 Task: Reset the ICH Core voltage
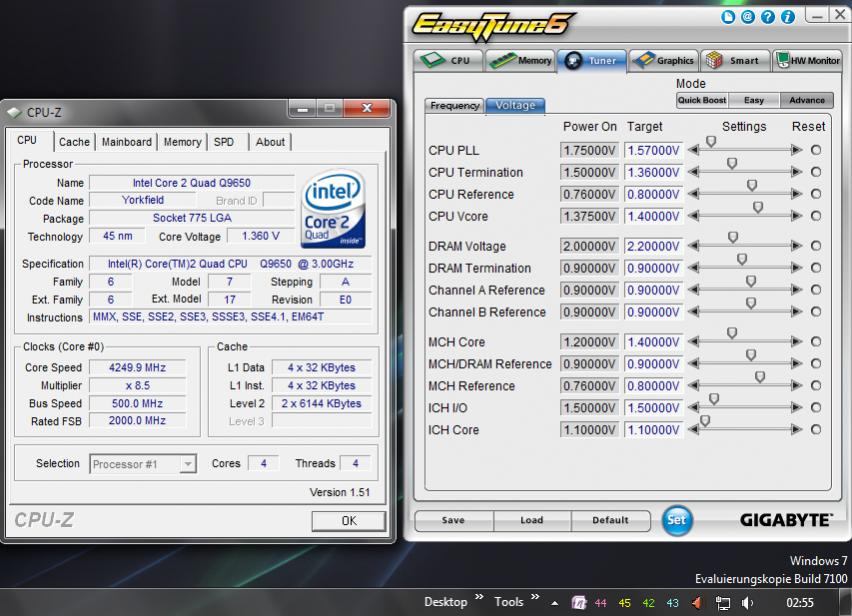pos(816,429)
